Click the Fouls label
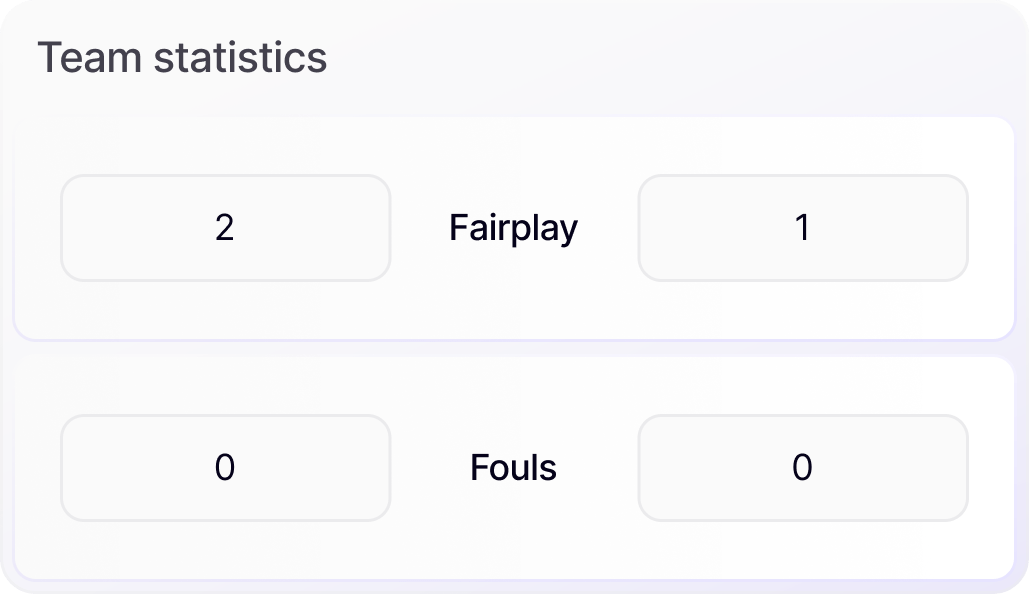Screen dimensions: 1029x594 pos(513,468)
